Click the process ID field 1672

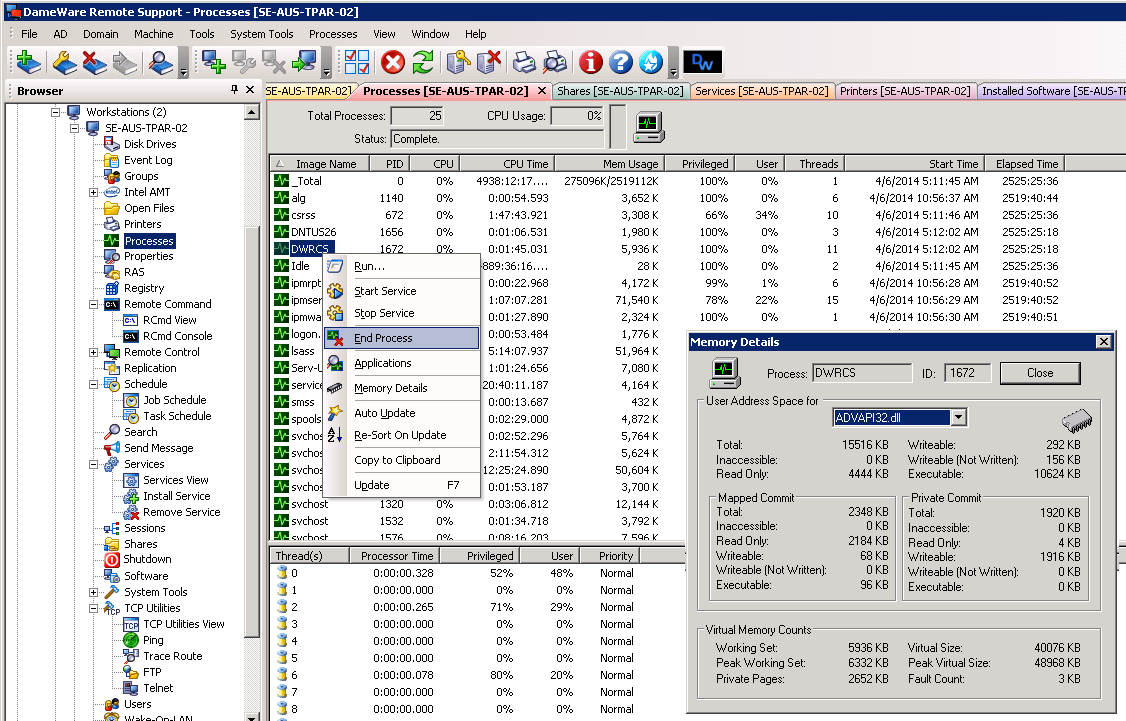pos(969,373)
